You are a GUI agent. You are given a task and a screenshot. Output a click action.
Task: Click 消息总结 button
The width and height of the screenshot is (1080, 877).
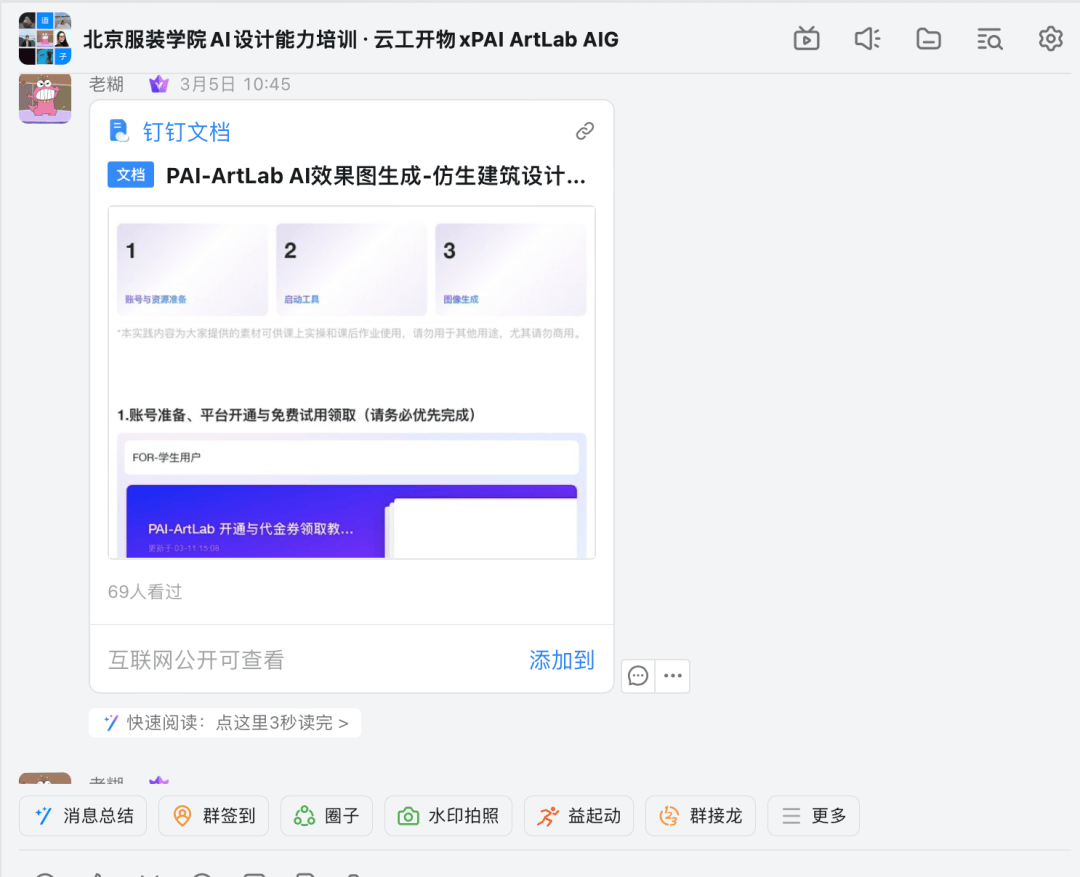[84, 816]
